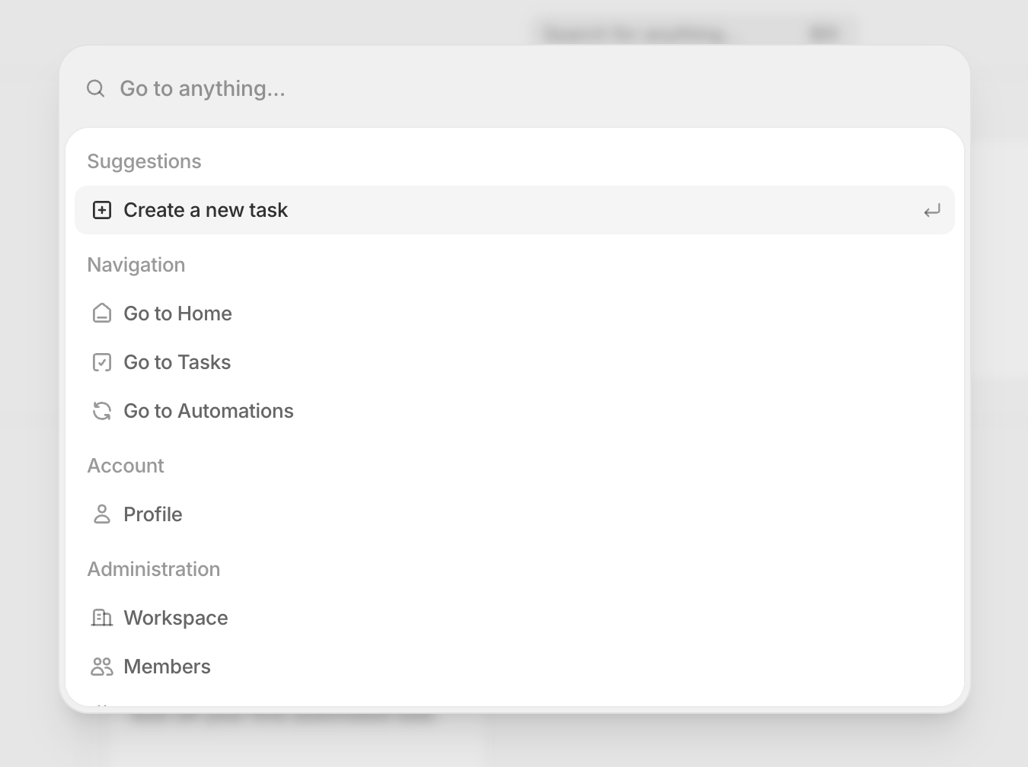Click the "Navigation" section heading
This screenshot has width=1028, height=767.
click(x=136, y=265)
